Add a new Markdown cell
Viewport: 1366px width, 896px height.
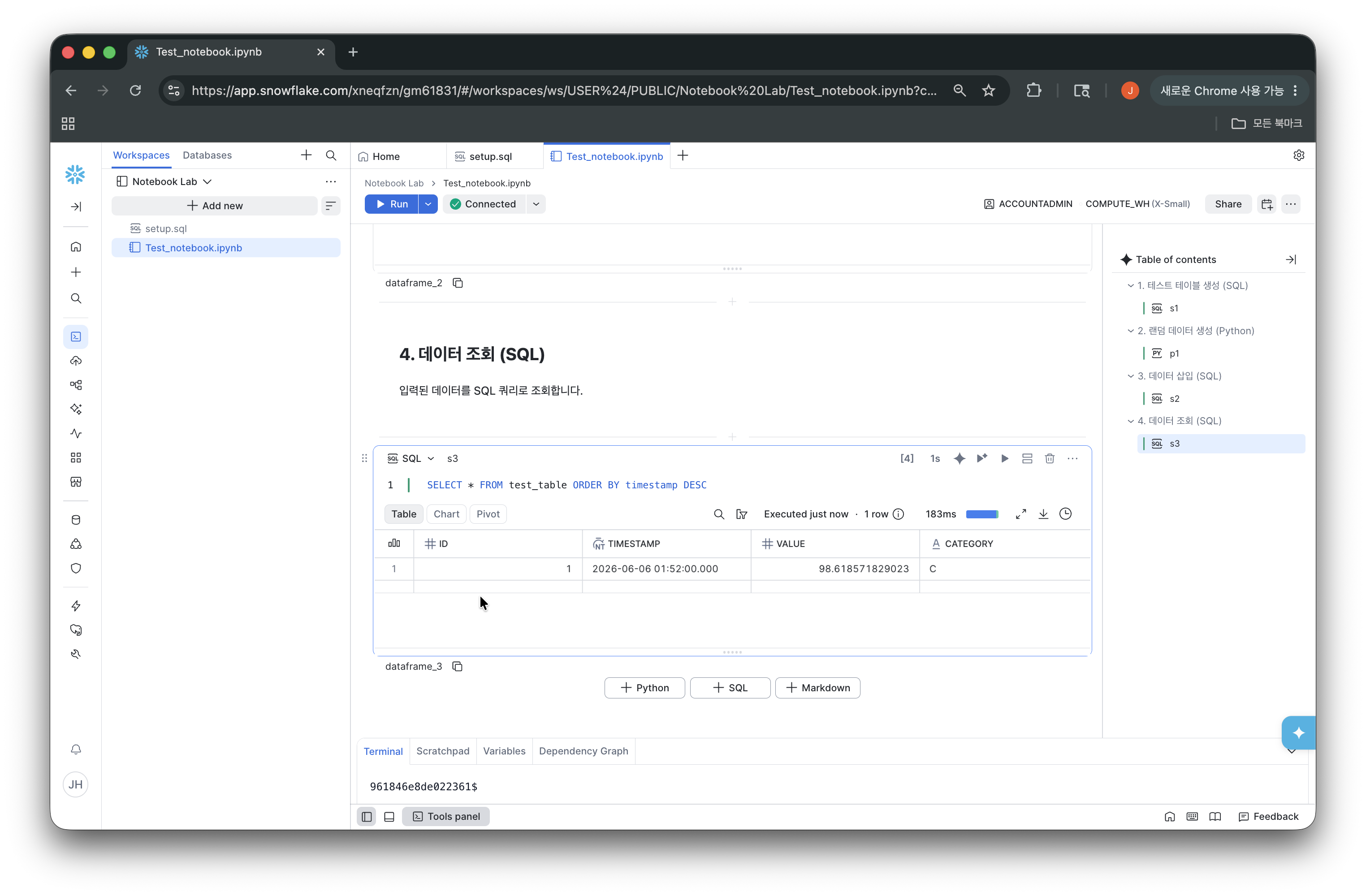817,688
